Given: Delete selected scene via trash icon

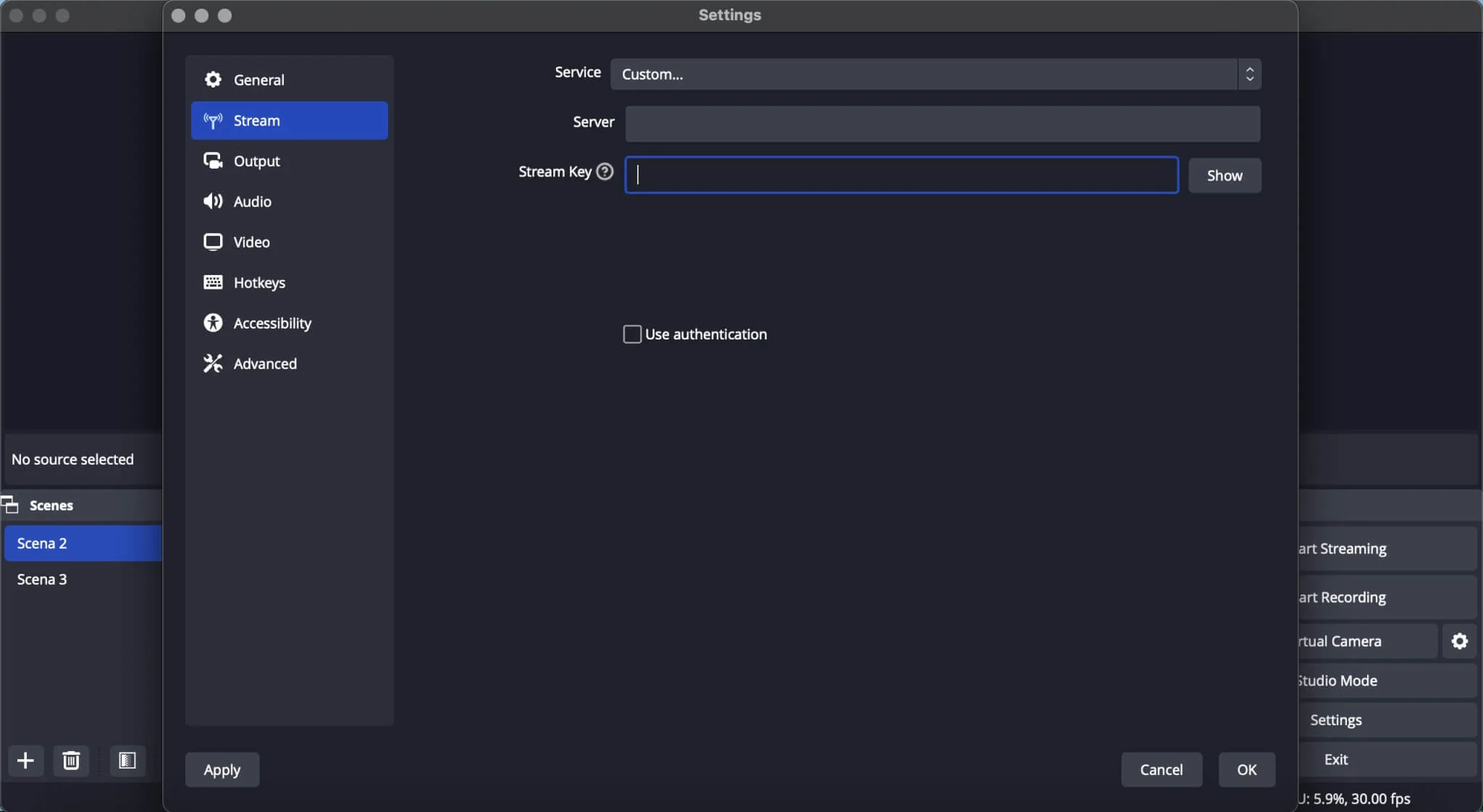Looking at the screenshot, I should [x=70, y=761].
